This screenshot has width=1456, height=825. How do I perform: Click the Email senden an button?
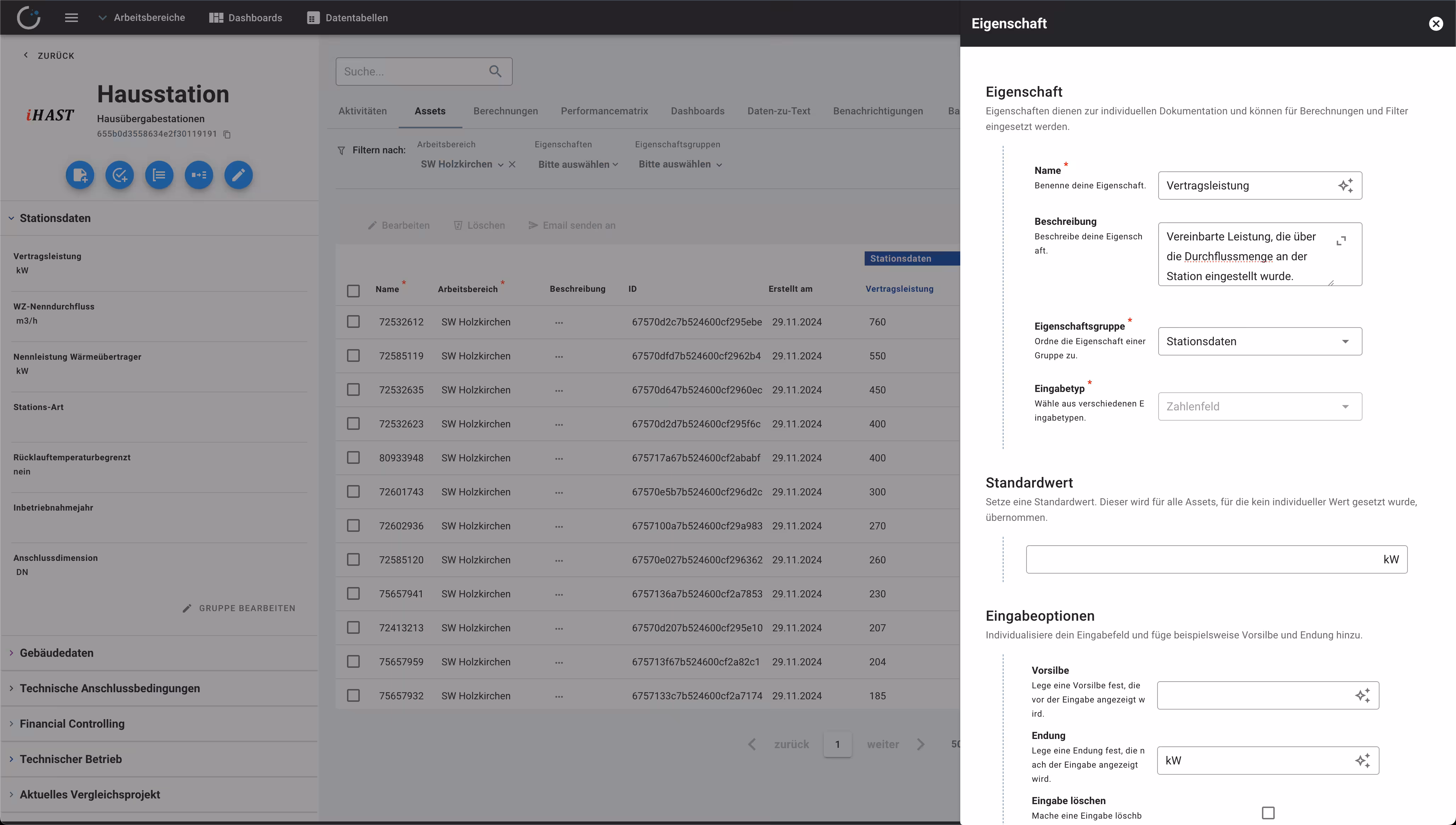[571, 226]
